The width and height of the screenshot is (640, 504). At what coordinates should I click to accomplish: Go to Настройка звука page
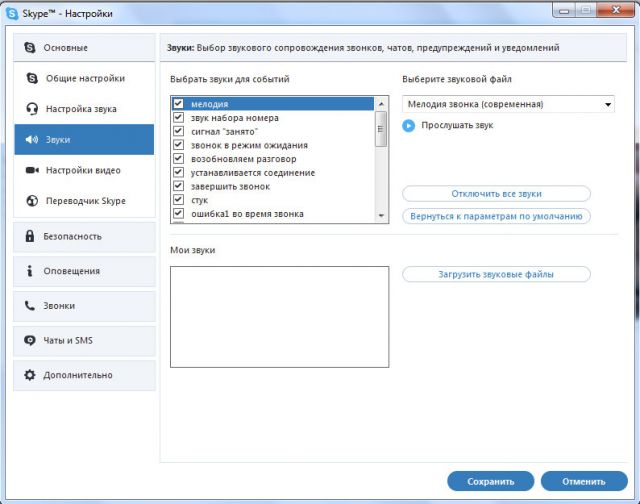[x=84, y=109]
